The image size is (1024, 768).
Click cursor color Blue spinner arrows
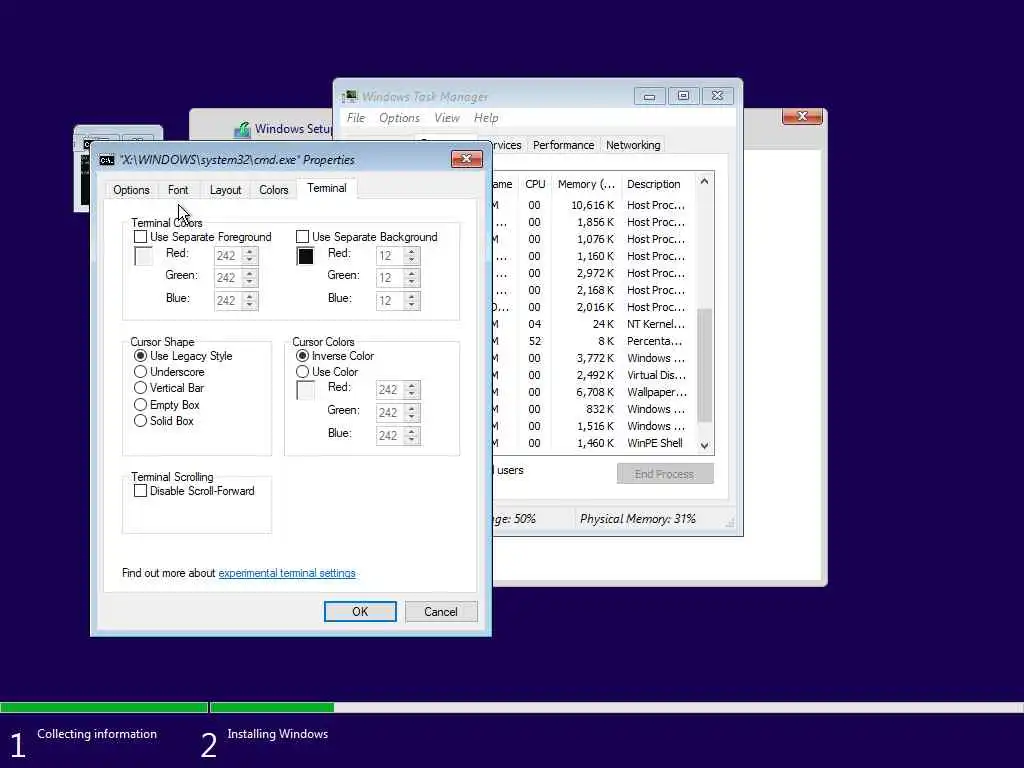click(411, 436)
